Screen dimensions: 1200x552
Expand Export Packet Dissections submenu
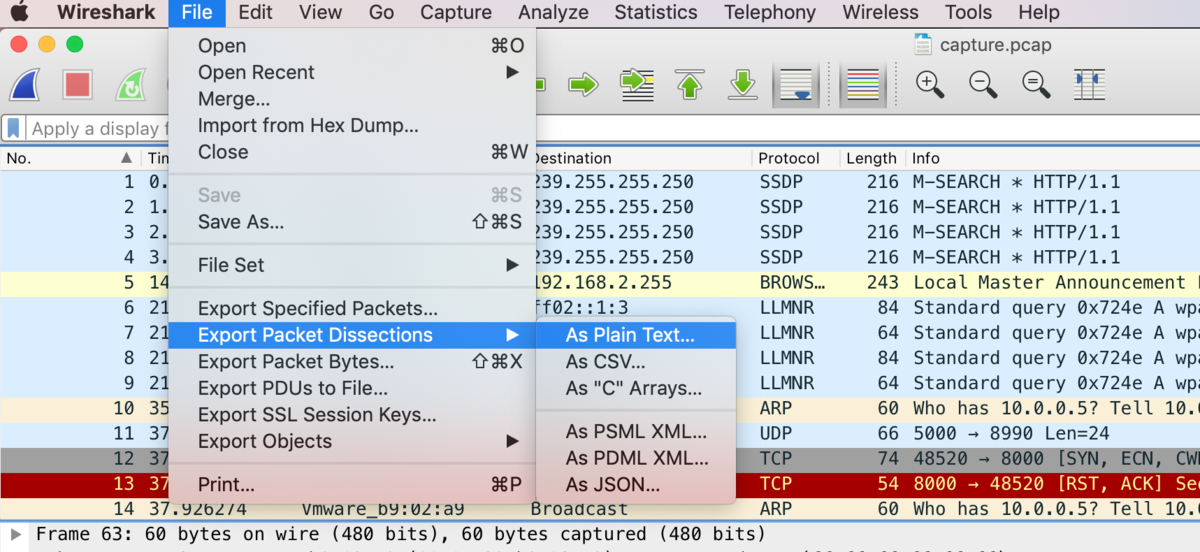(352, 335)
